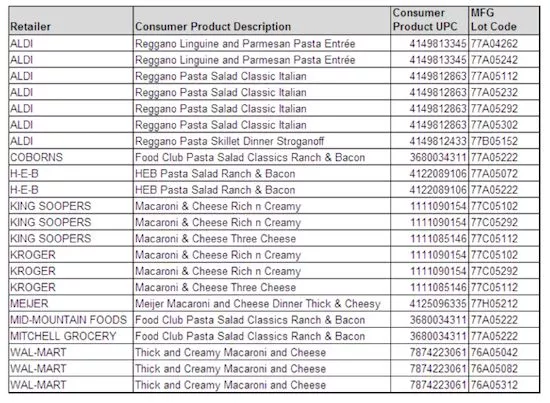Select lot code 77A05072 in the H-E-B row

coord(504,173)
